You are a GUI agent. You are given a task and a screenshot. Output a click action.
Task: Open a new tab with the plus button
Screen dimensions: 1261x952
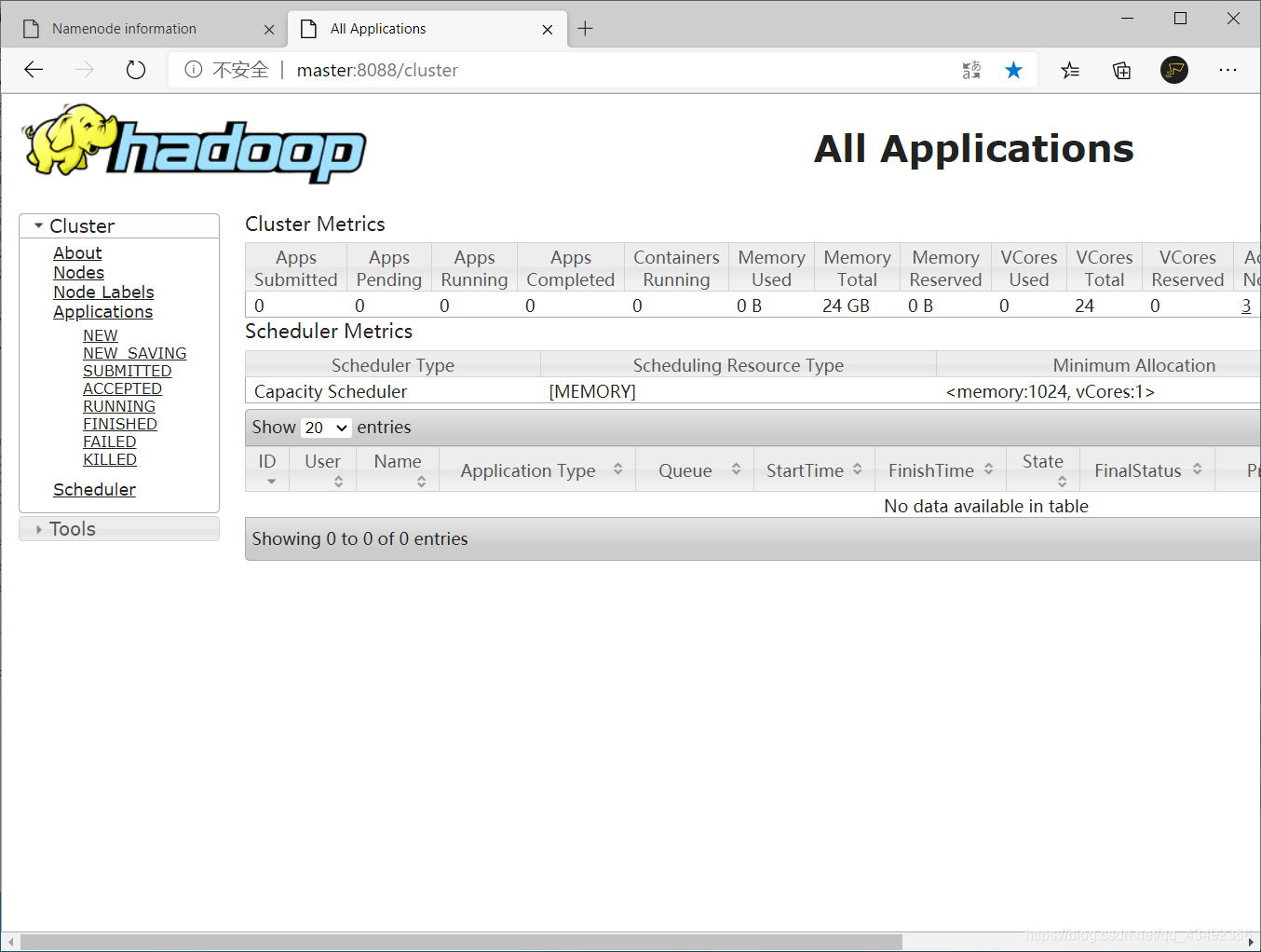585,29
